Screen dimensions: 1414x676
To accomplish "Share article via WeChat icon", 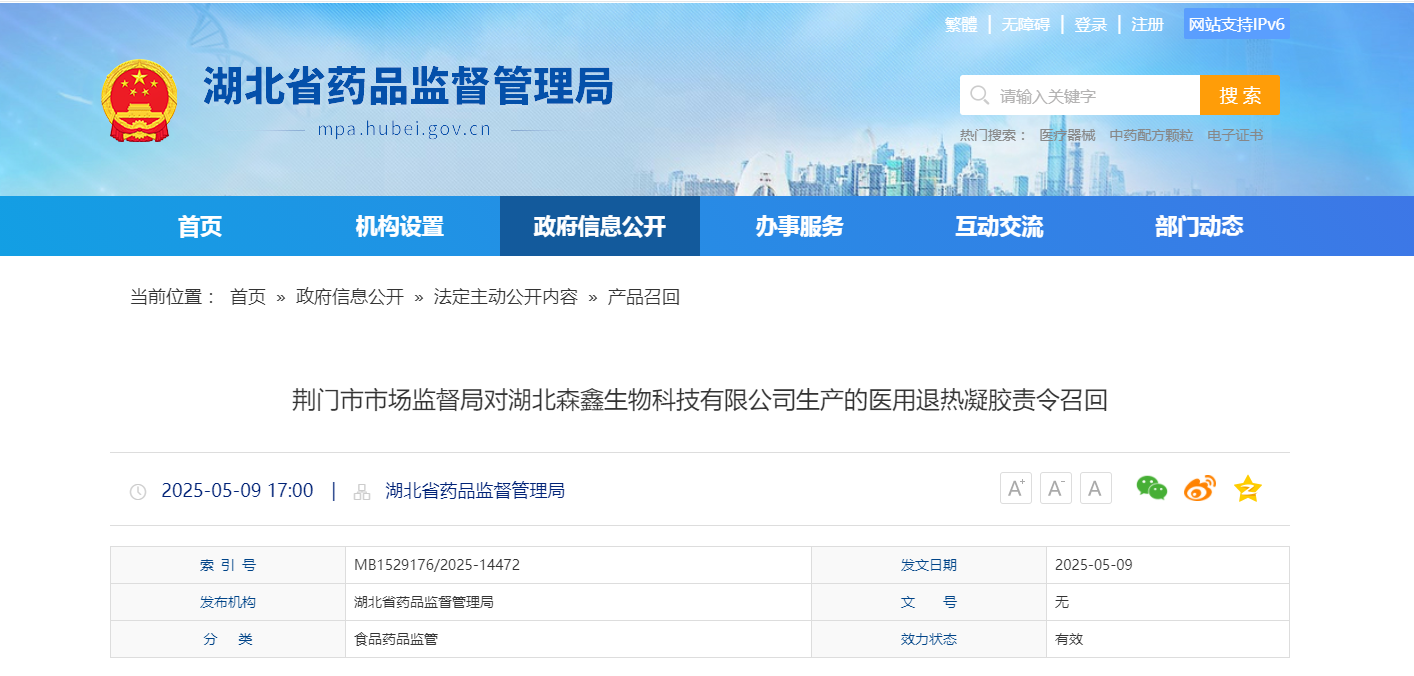I will 1151,488.
